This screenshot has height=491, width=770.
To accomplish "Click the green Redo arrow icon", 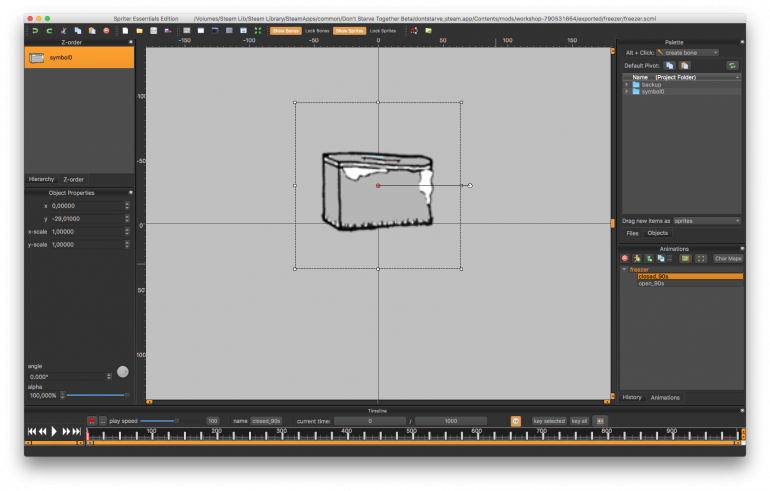I will [x=49, y=30].
